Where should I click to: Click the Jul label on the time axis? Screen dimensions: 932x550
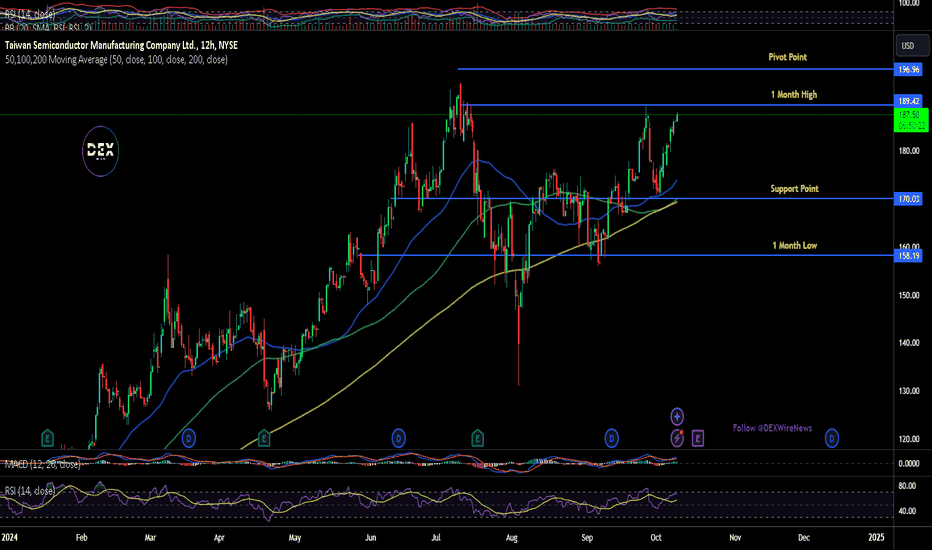436,538
